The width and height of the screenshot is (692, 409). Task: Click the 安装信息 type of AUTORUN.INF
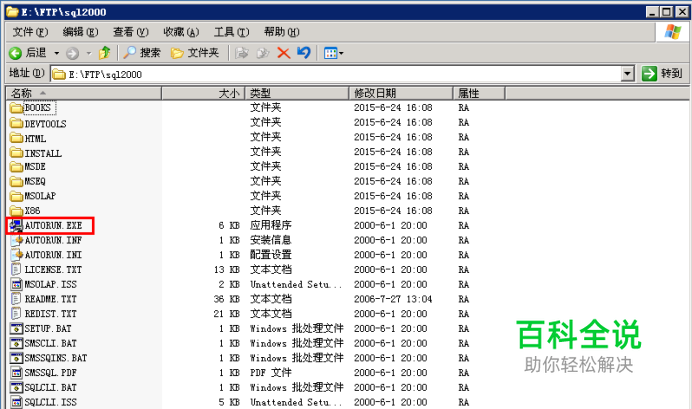[x=271, y=240]
